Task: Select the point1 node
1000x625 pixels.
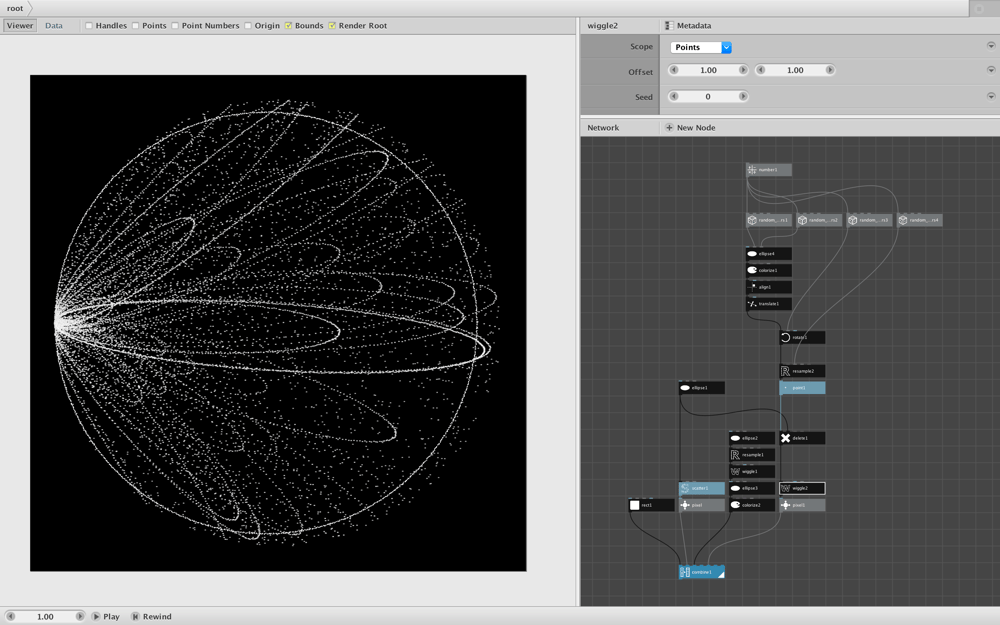Action: click(802, 388)
